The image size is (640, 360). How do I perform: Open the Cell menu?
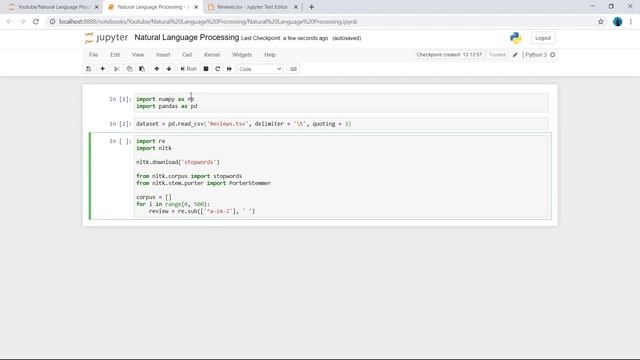click(x=187, y=55)
